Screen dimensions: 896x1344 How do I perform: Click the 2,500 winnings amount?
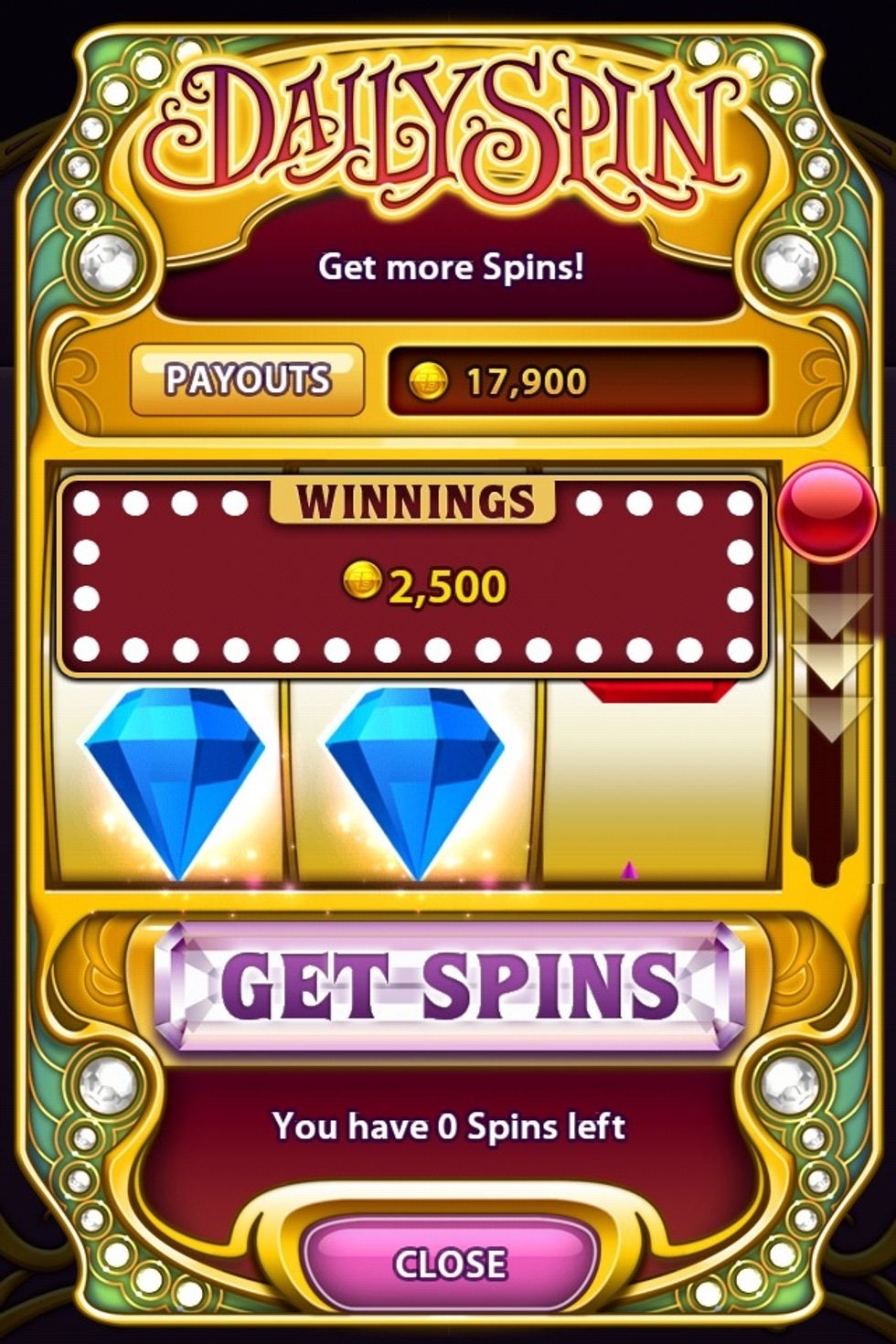447,587
